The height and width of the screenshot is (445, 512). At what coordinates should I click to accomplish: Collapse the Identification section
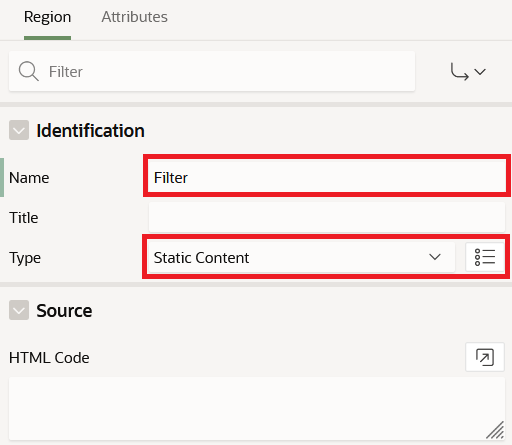pyautogui.click(x=19, y=130)
